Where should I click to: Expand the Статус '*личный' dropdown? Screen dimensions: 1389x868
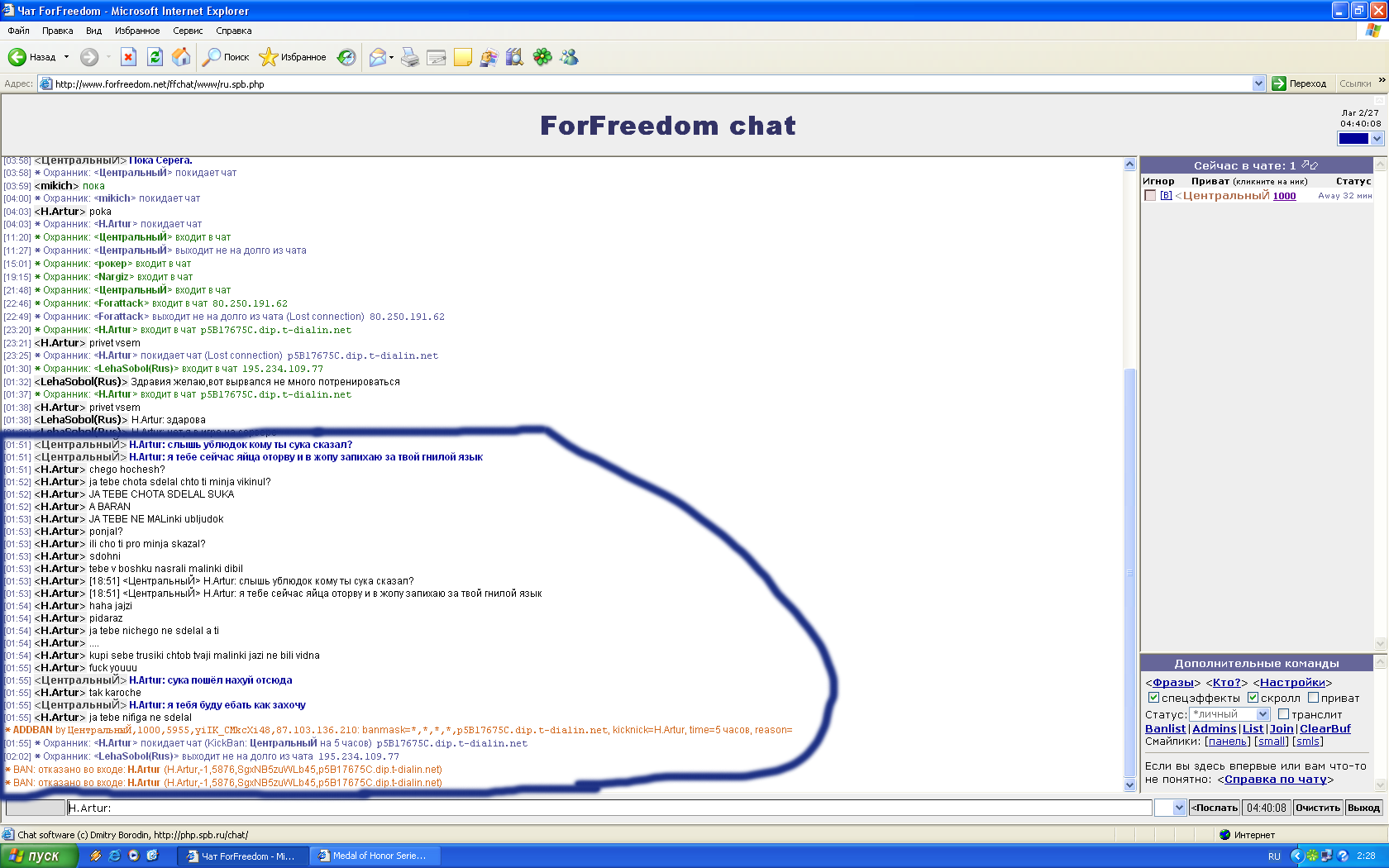click(1263, 714)
